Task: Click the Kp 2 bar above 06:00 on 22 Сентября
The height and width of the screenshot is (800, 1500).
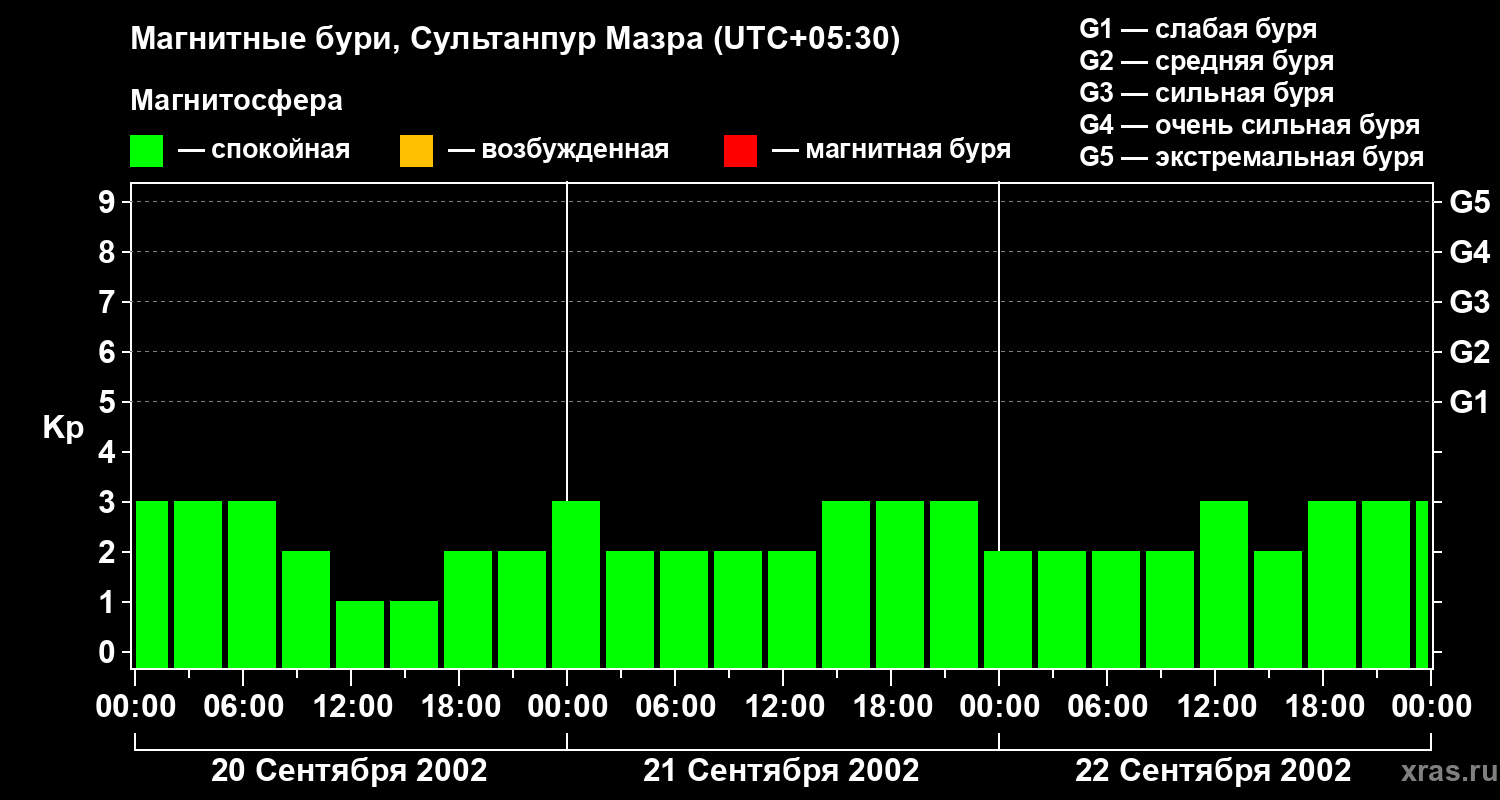Action: tap(1116, 609)
